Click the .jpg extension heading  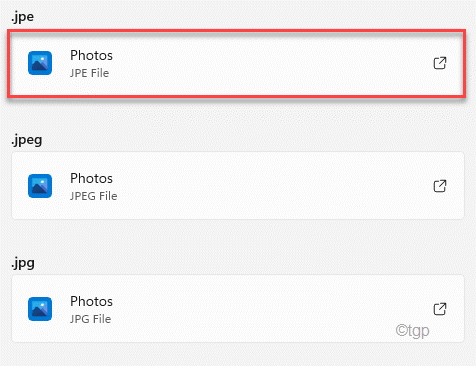tap(23, 263)
